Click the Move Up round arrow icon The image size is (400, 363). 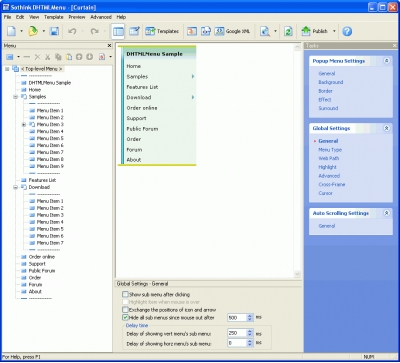[79, 57]
